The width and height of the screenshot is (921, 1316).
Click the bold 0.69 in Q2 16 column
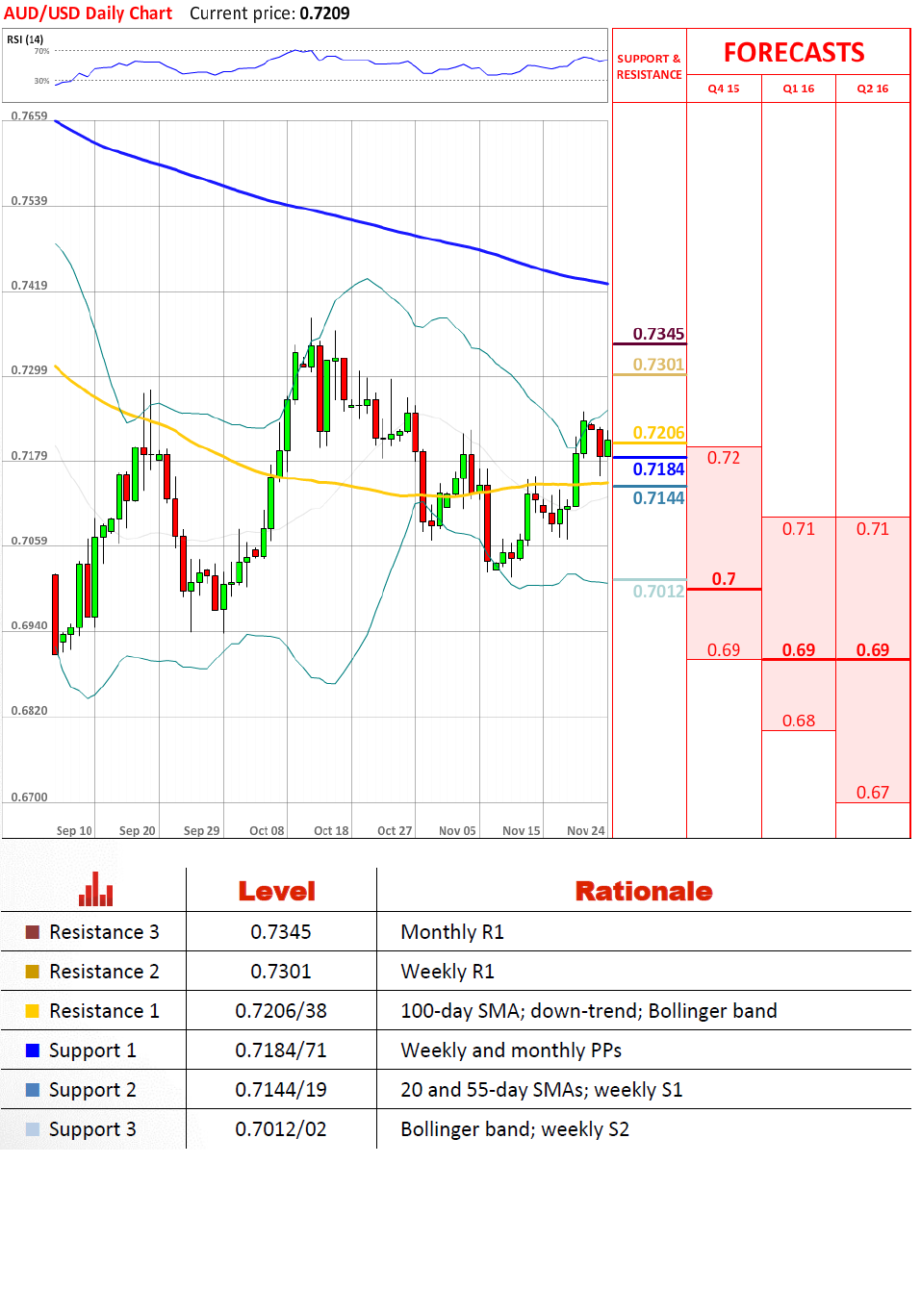click(873, 650)
